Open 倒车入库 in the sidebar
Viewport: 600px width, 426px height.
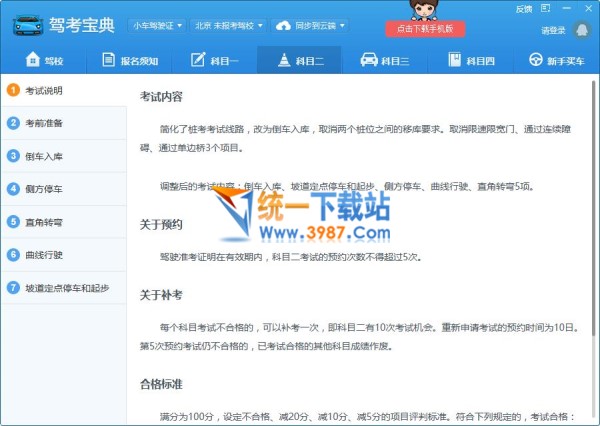[x=64, y=156]
